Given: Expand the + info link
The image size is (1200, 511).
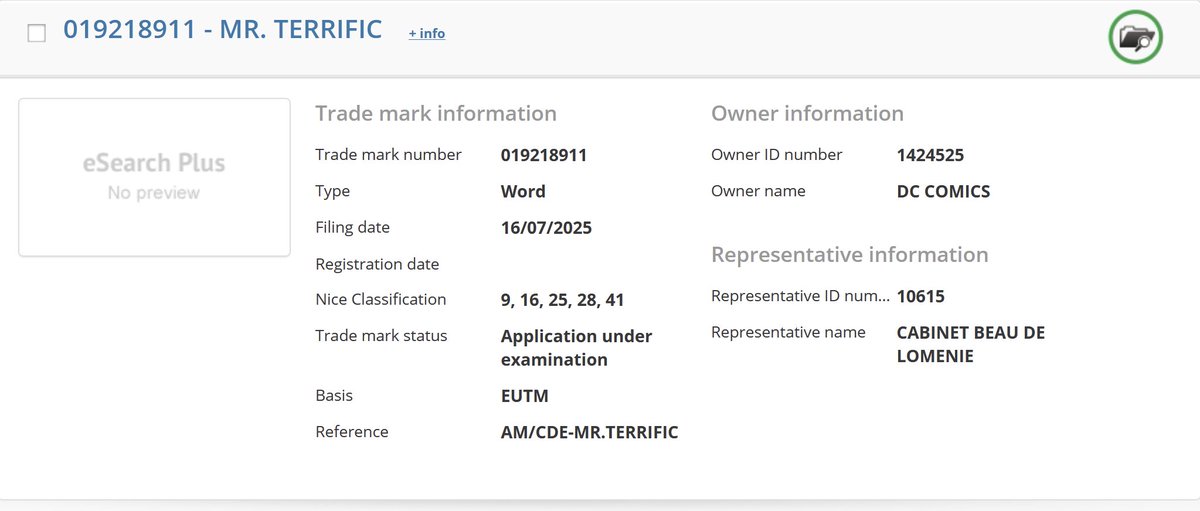Looking at the screenshot, I should 427,34.
